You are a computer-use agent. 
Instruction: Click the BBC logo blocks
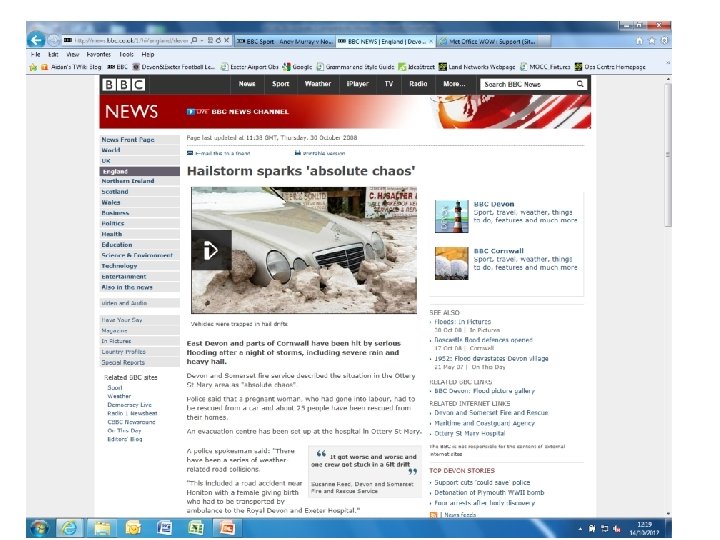pyautogui.click(x=124, y=84)
